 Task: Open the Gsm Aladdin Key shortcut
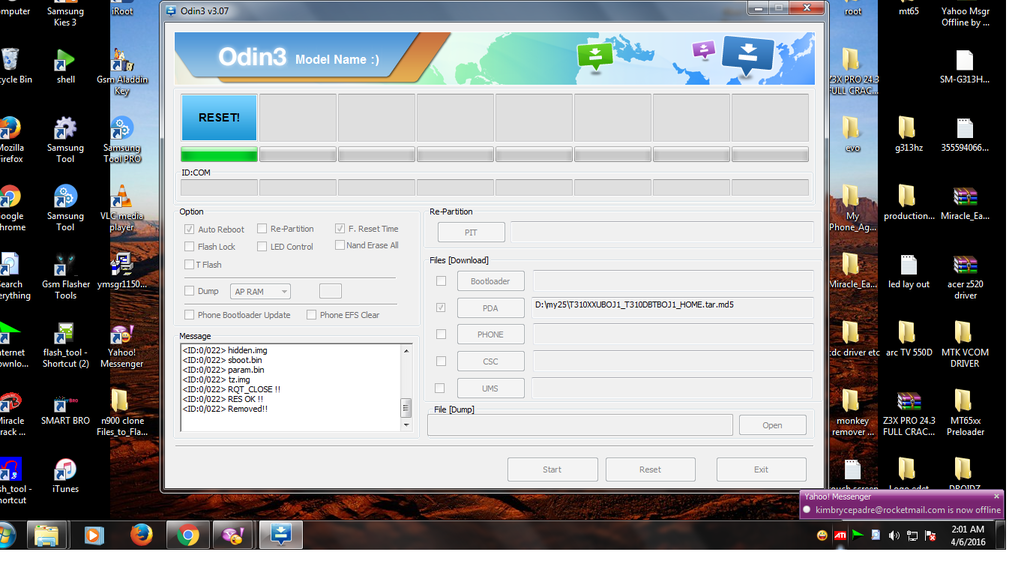121,63
